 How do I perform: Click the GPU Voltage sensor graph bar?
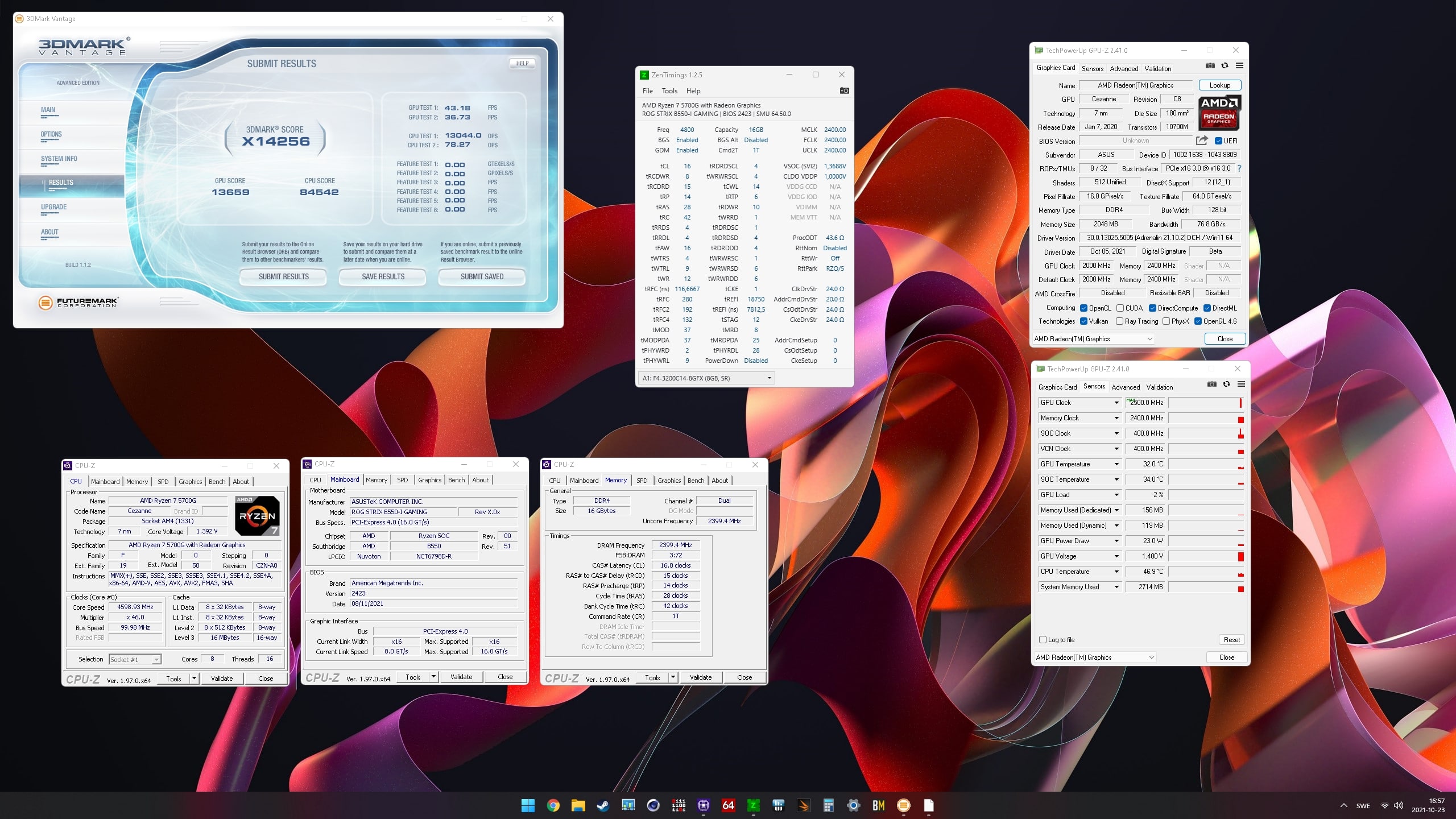1206,556
